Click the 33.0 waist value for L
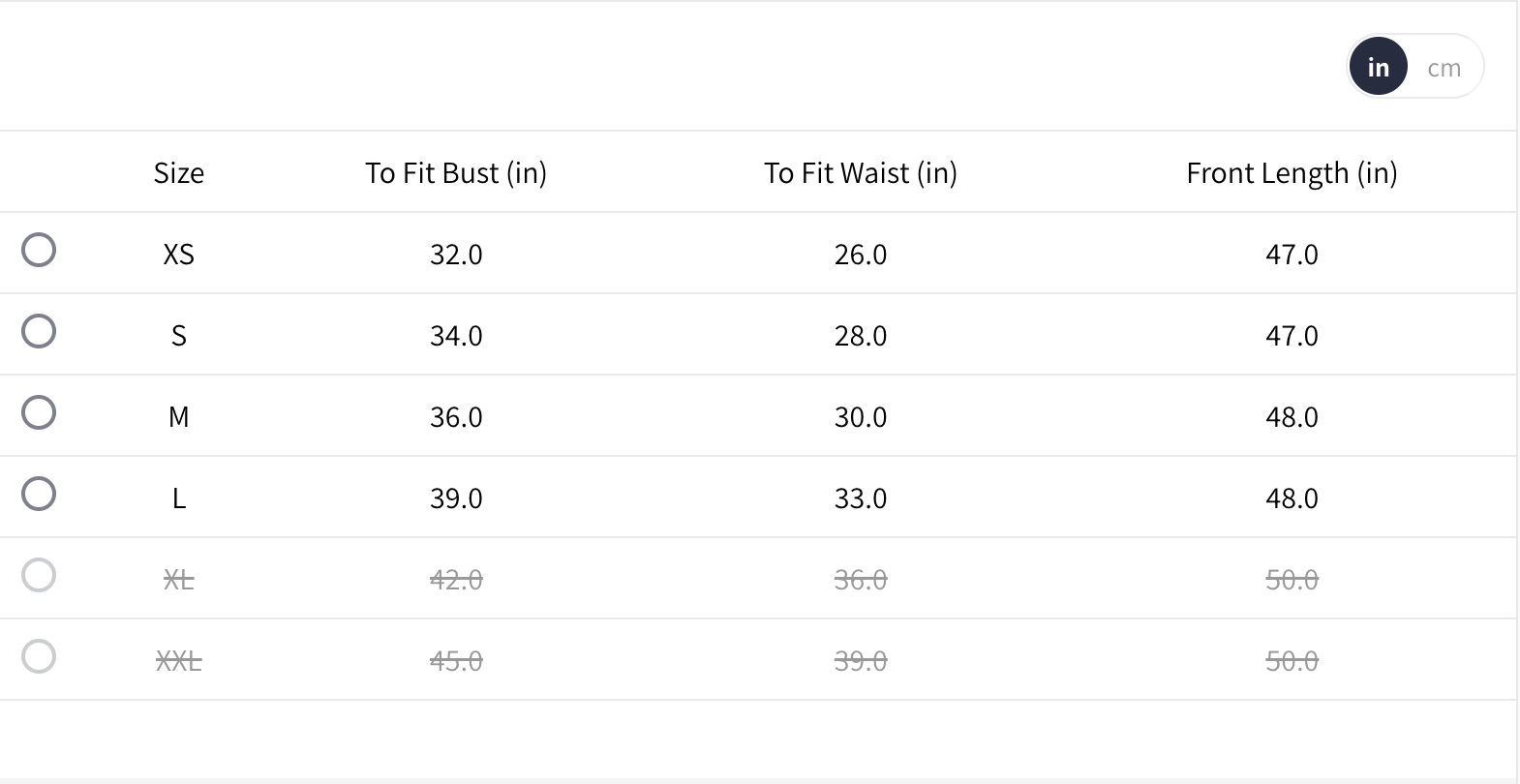Viewport: 1520px width, 784px height. pos(861,498)
